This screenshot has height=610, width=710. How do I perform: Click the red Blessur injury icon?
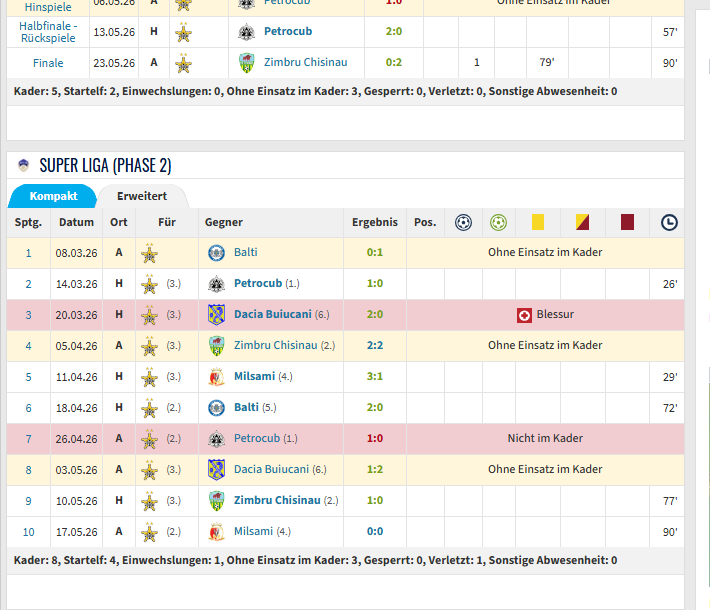tap(524, 315)
